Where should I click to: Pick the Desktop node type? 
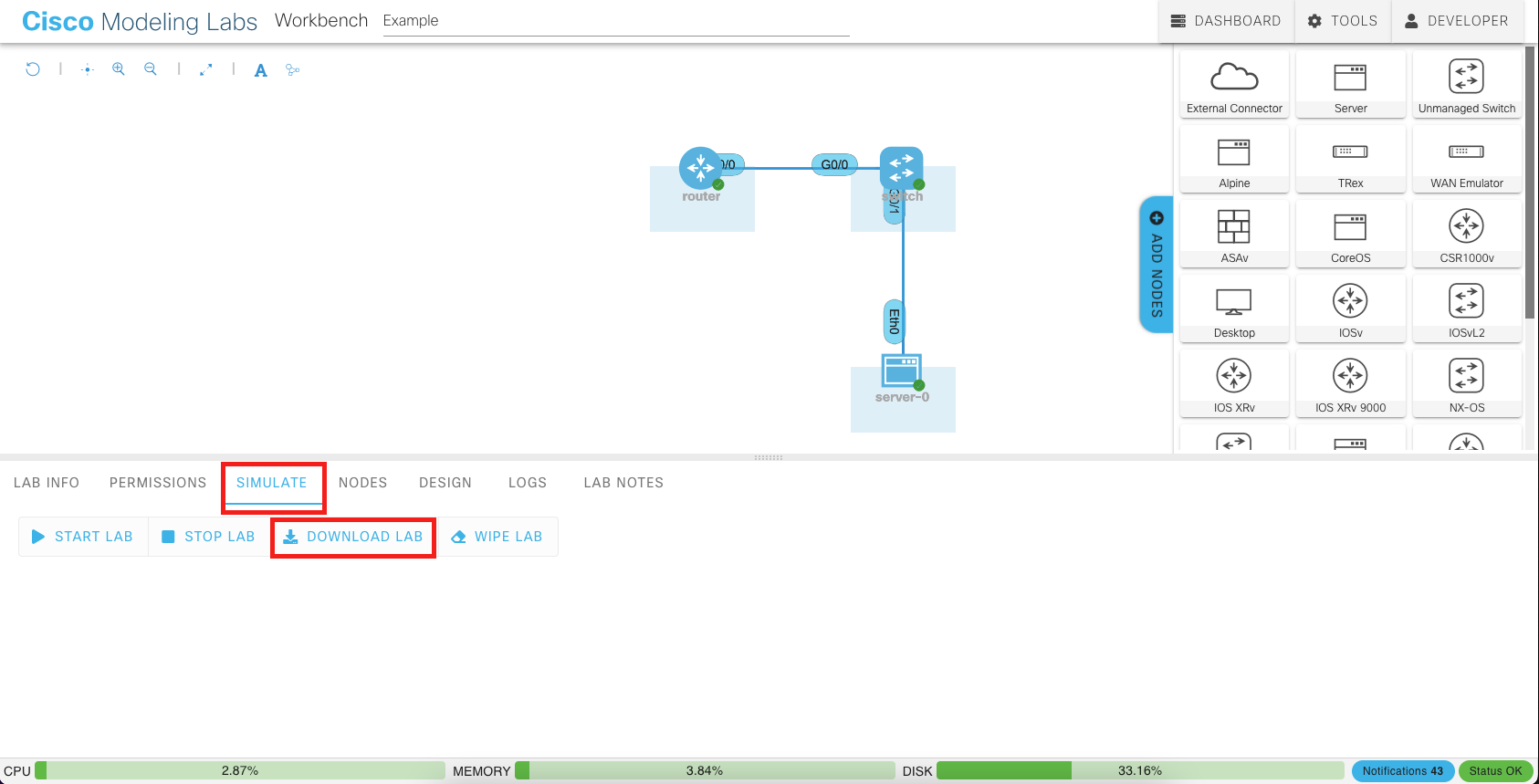(x=1234, y=308)
